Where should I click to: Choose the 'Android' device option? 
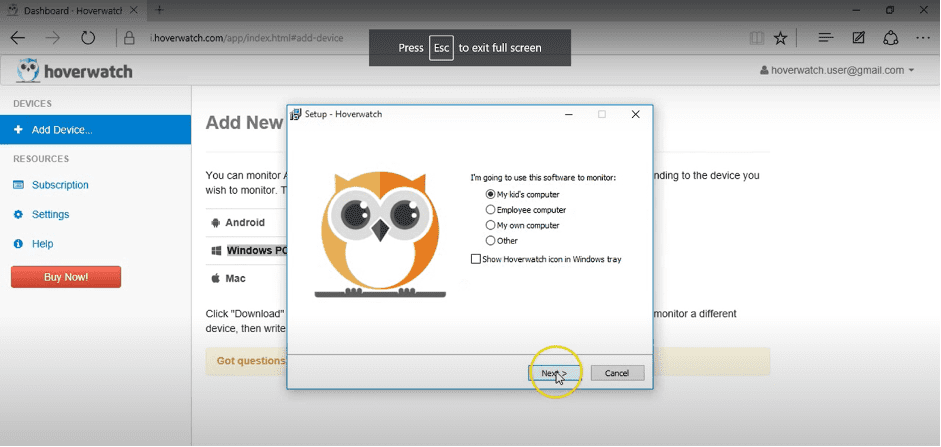(245, 223)
